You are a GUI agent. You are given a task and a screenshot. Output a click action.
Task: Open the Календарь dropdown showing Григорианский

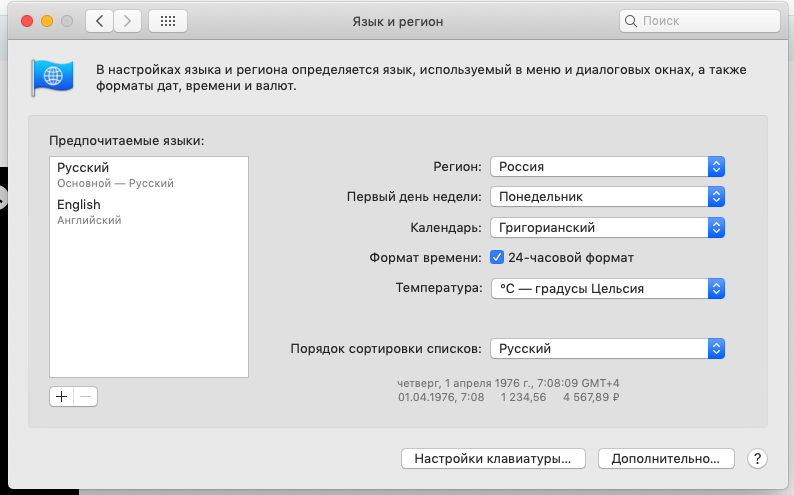607,228
